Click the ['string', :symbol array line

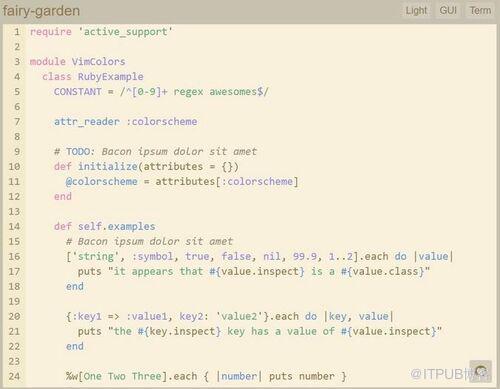260,256
